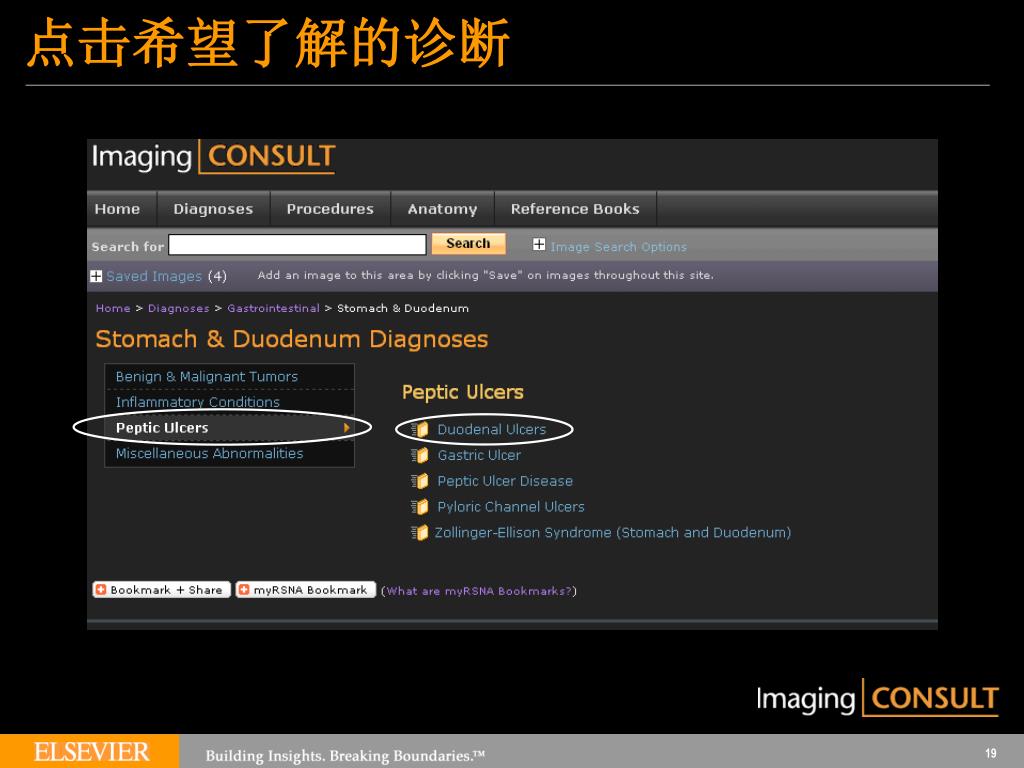
Task: Open the Gastric Ulcer link
Action: pyautogui.click(x=479, y=455)
